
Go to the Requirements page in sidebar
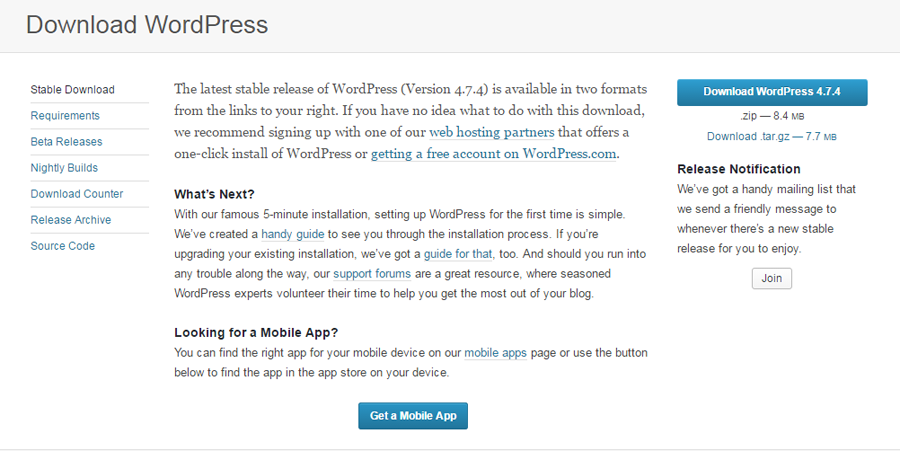tap(65, 116)
